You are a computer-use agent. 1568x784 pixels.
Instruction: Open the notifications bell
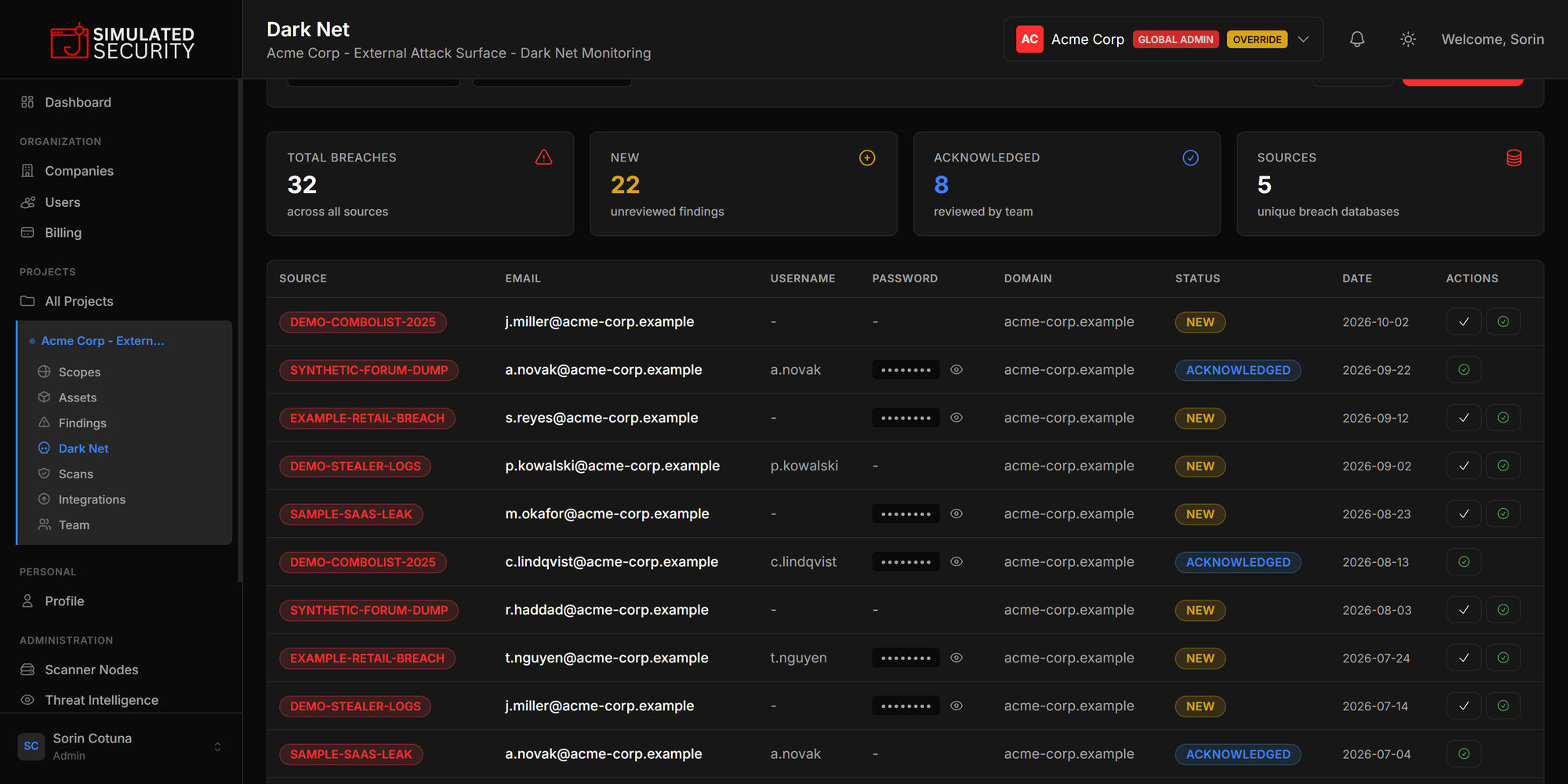(x=1357, y=39)
